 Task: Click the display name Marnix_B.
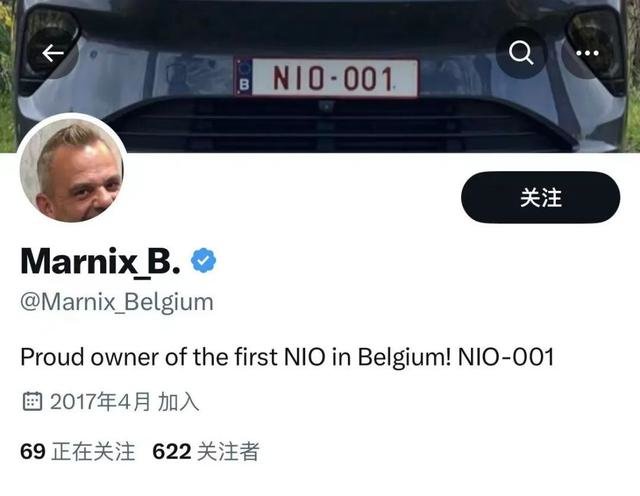click(x=100, y=261)
